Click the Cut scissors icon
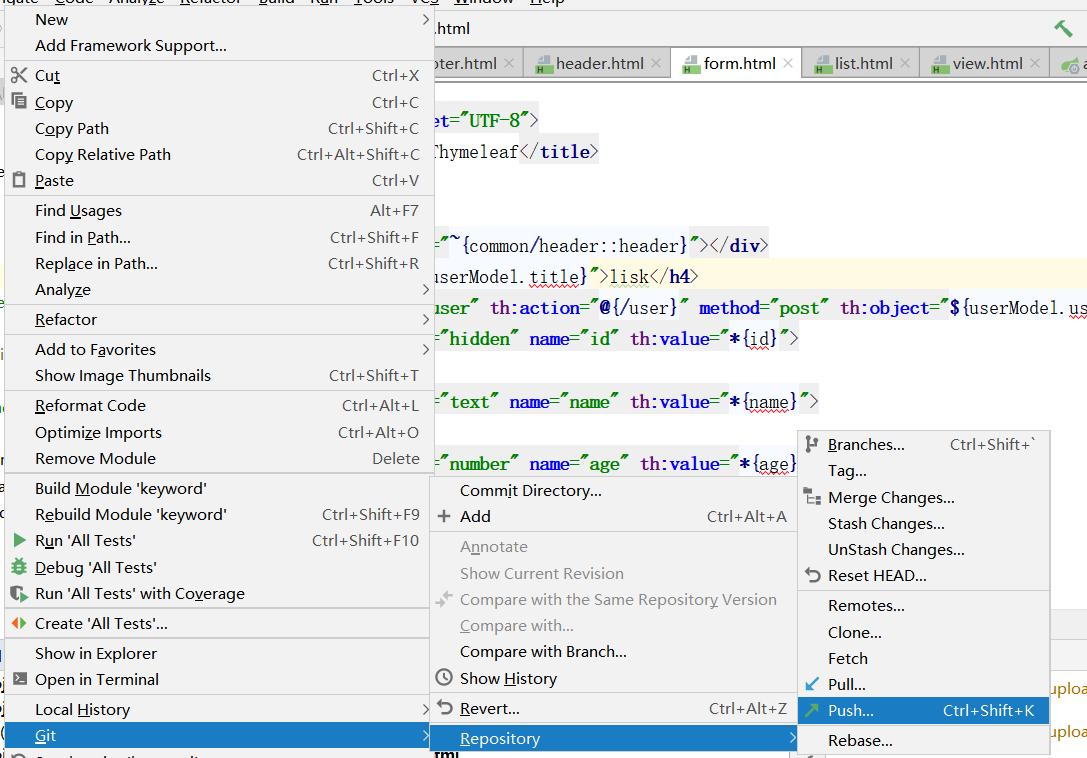The height and width of the screenshot is (758, 1087). pyautogui.click(x=19, y=75)
